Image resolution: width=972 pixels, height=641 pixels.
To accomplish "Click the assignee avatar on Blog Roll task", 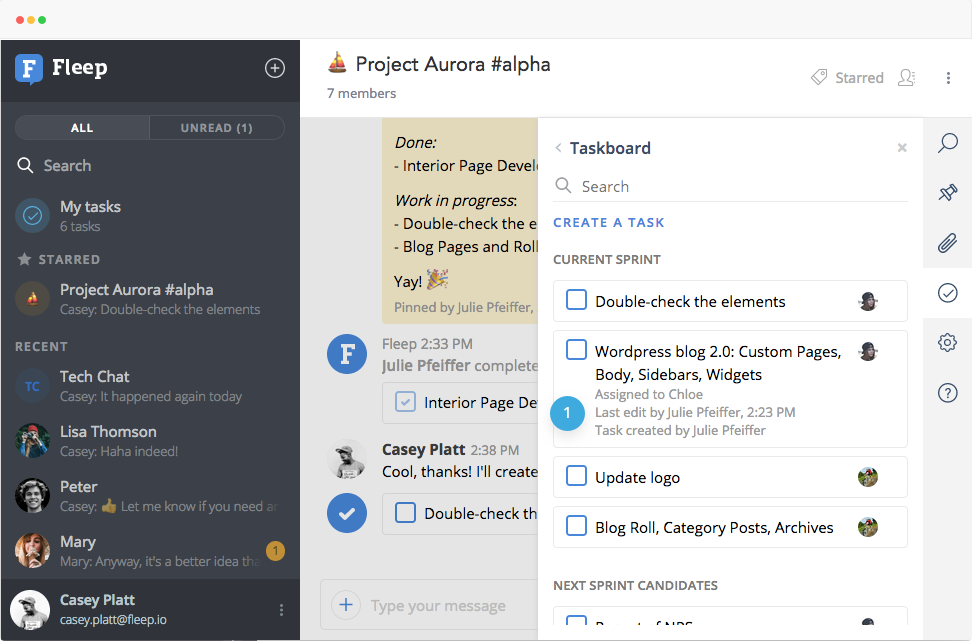I will point(868,527).
